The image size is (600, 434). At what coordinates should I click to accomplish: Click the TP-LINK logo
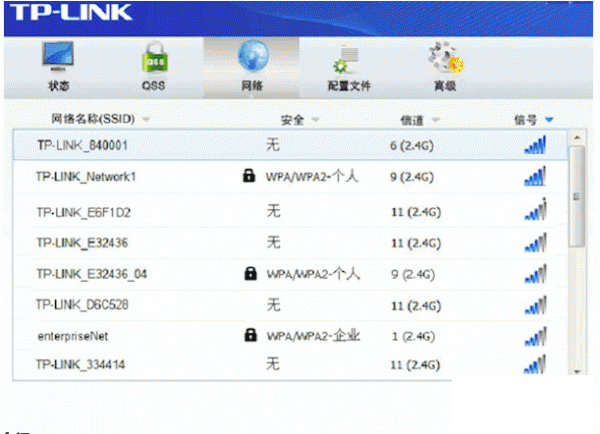coord(71,12)
